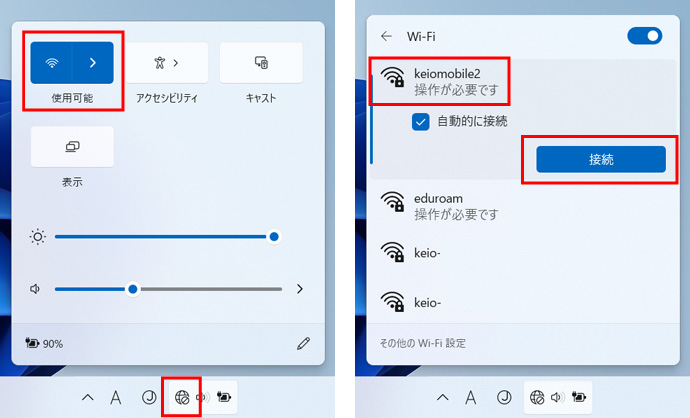The image size is (690, 418).
Task: Click the network globe icon in the left taskbar
Action: 182,398
